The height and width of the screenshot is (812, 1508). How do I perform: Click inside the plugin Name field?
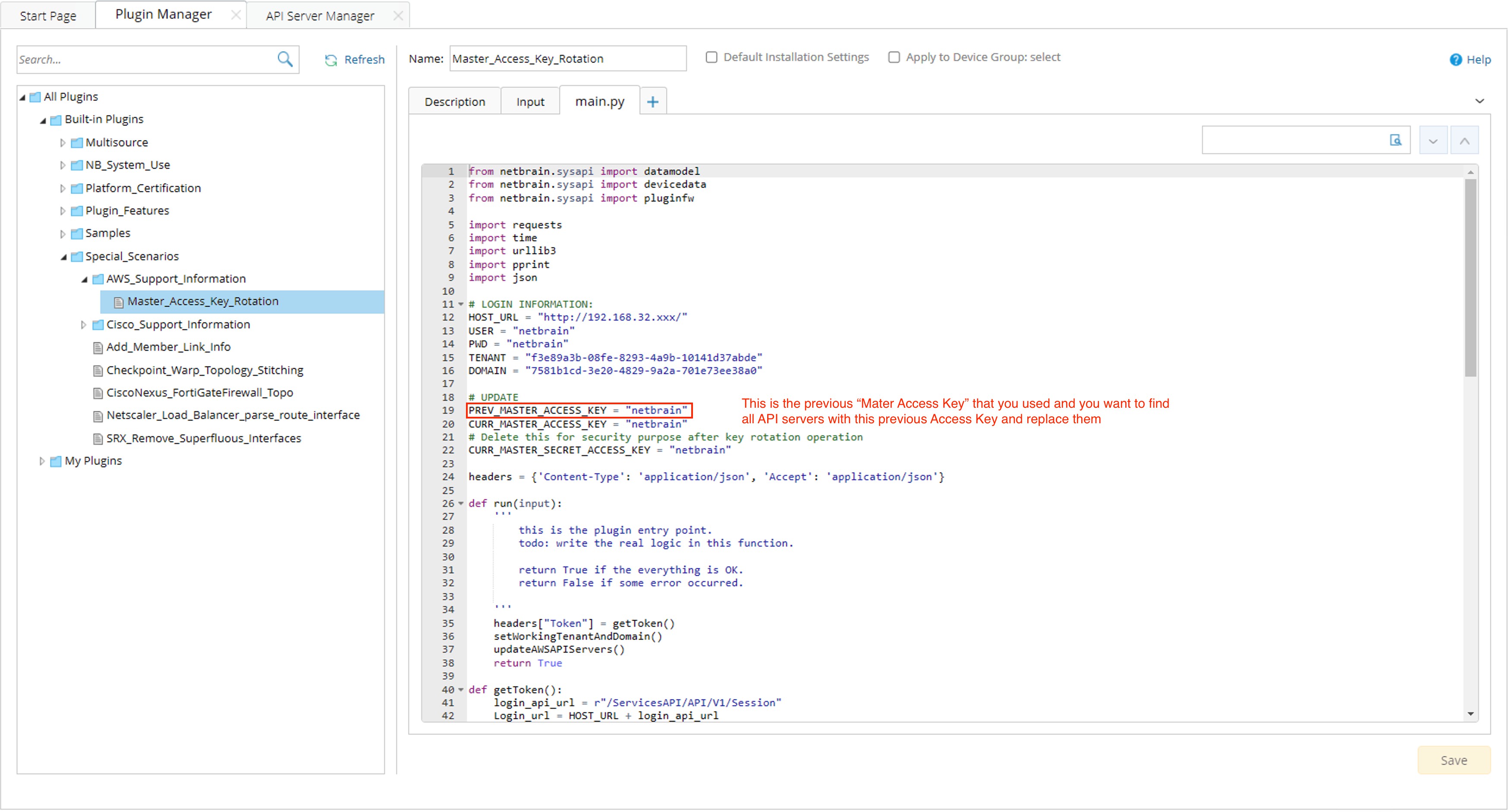click(567, 59)
